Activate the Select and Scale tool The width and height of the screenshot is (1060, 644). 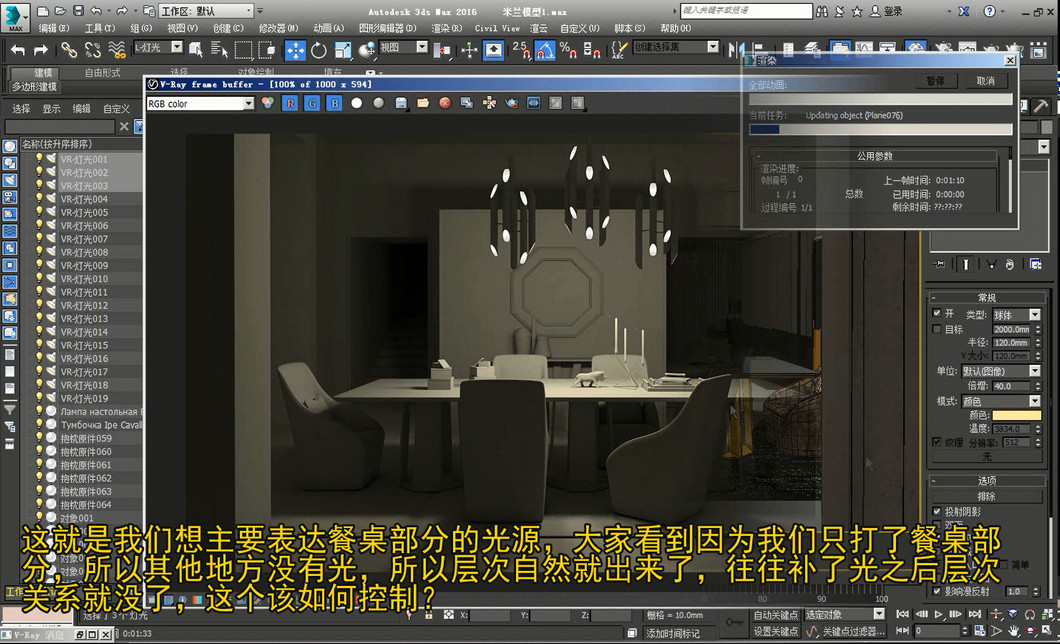click(343, 50)
